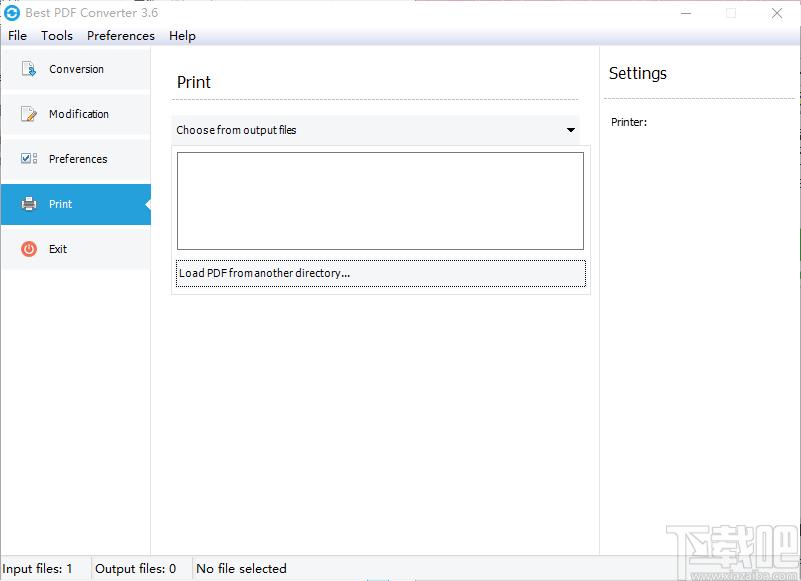The height and width of the screenshot is (581, 801).
Task: Click the Modification pencil icon
Action: point(29,114)
